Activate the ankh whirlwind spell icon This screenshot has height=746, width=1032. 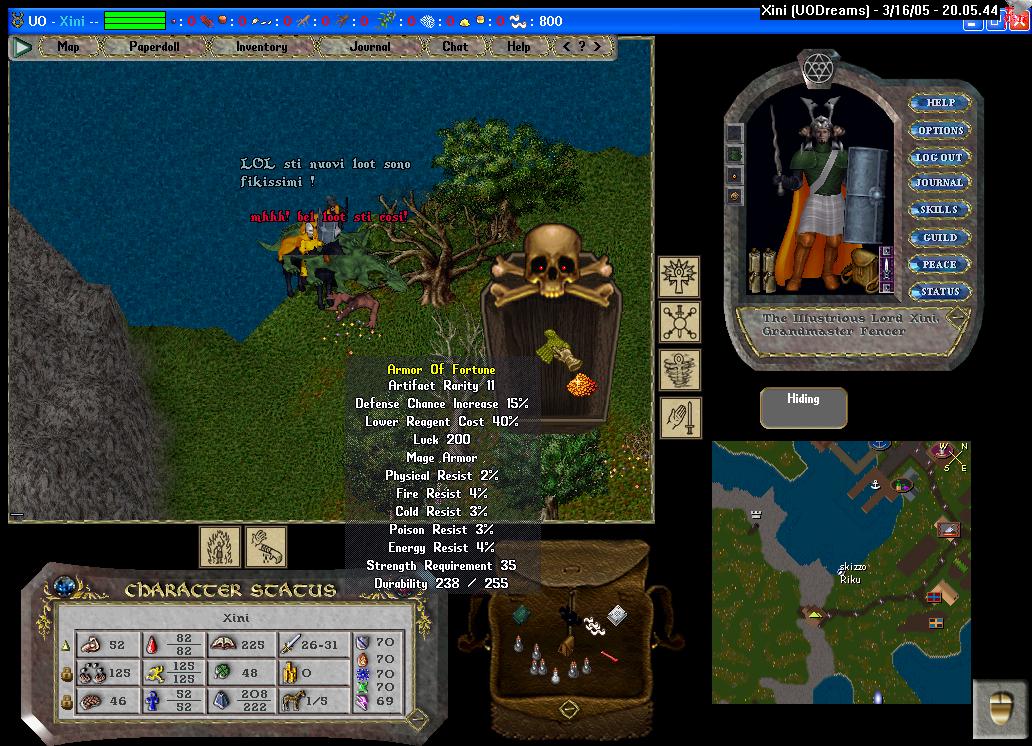680,370
